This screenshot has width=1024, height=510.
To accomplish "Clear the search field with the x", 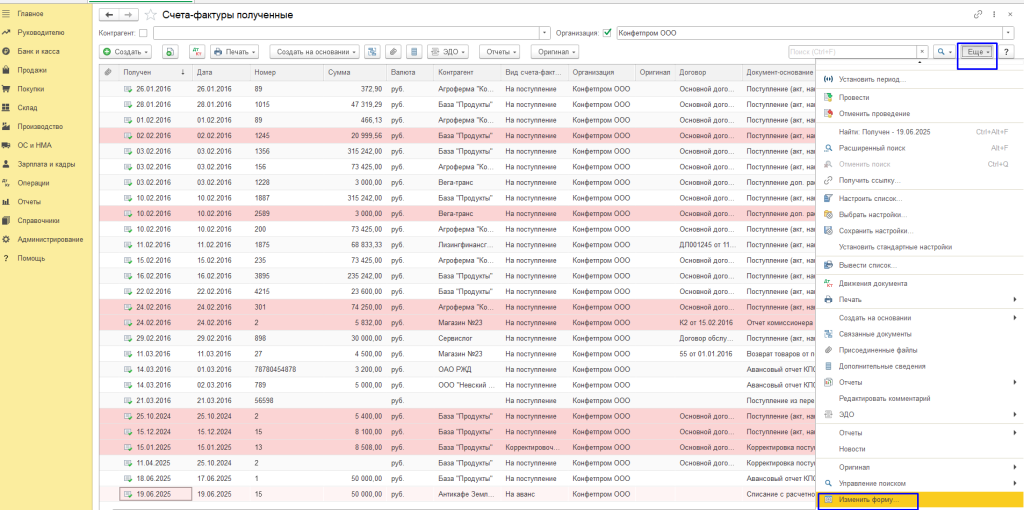I will point(922,52).
